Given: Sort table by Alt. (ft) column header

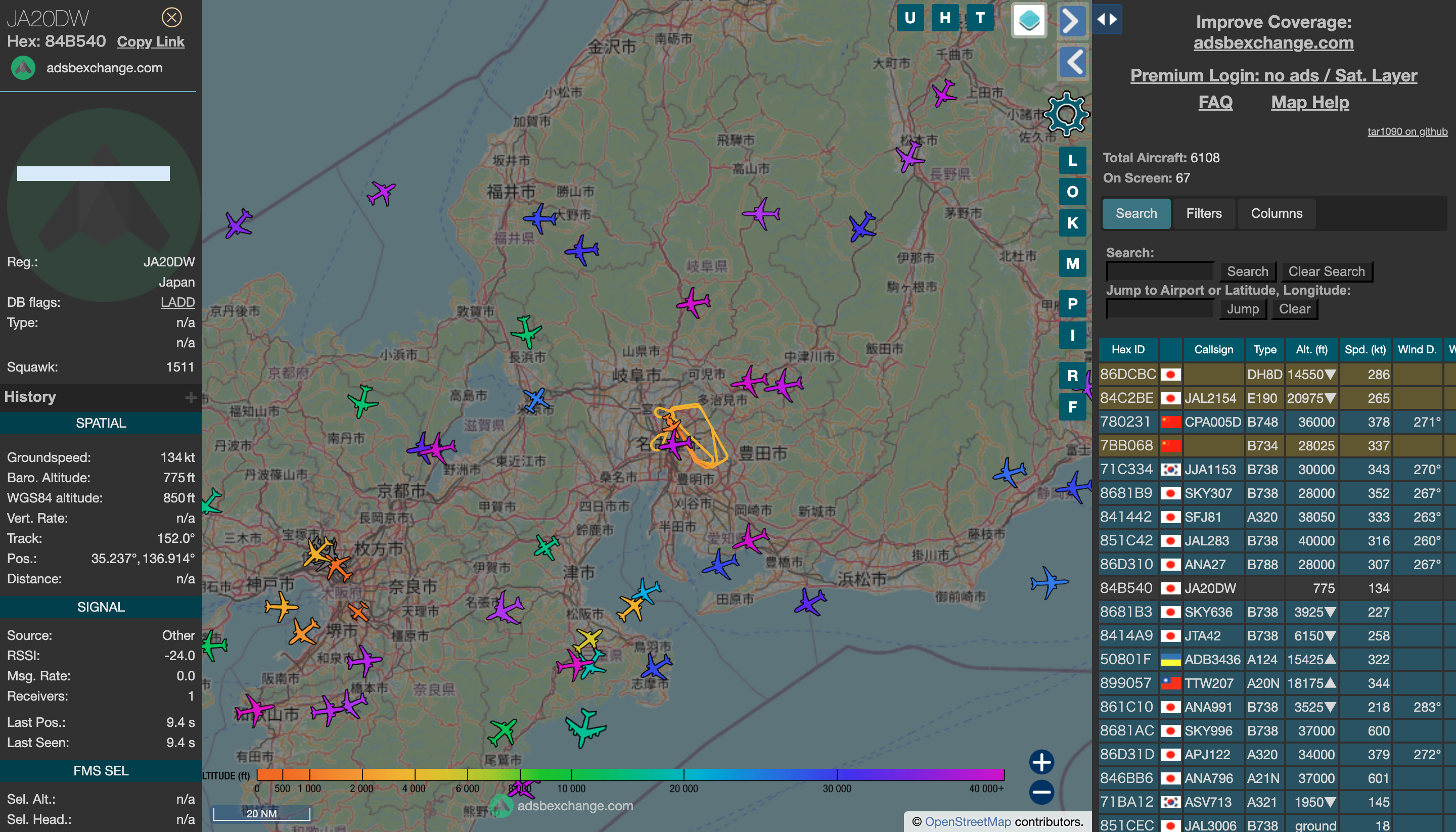Looking at the screenshot, I should coord(1311,350).
